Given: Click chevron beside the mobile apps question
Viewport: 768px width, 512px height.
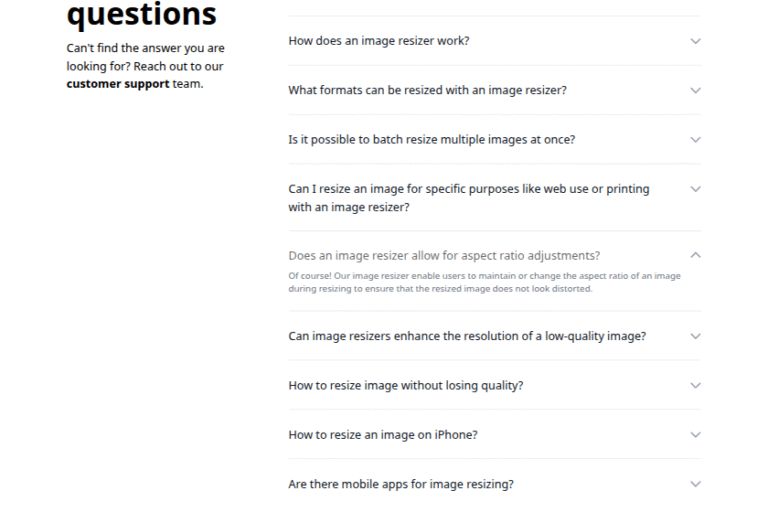Looking at the screenshot, I should (x=696, y=484).
